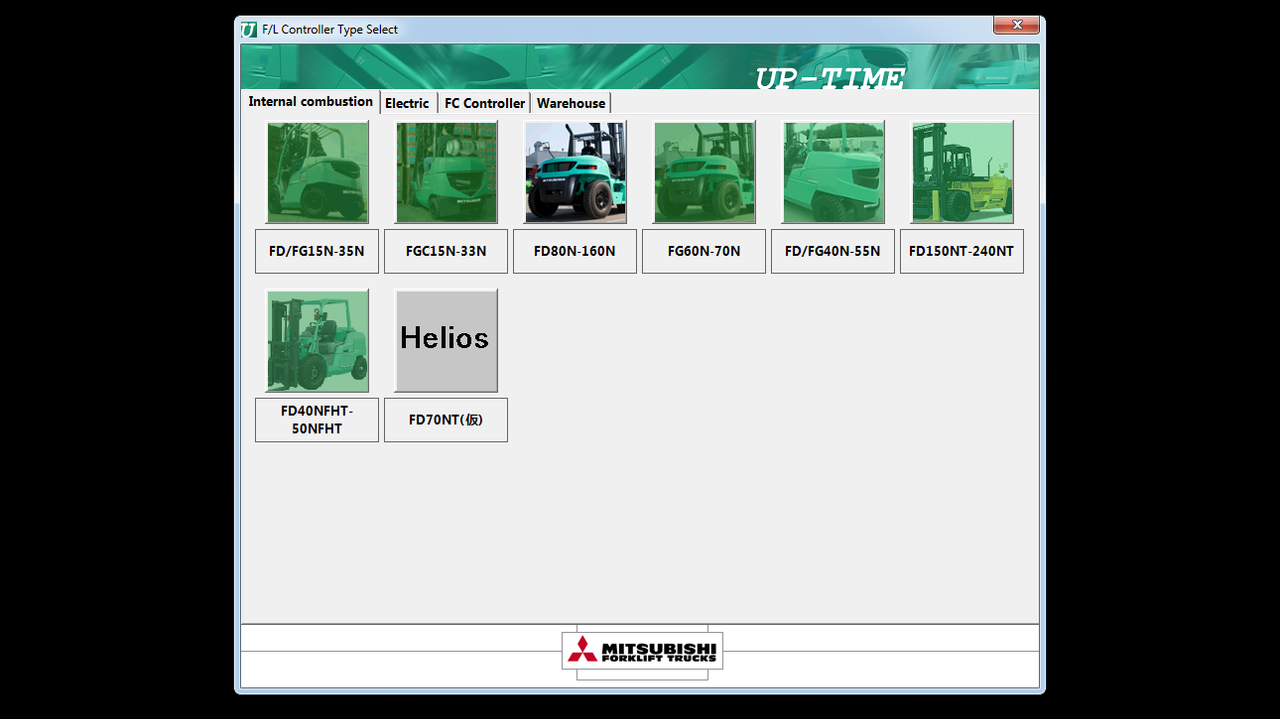
Task: Click the FD/FG15N-35N label button
Action: [317, 251]
